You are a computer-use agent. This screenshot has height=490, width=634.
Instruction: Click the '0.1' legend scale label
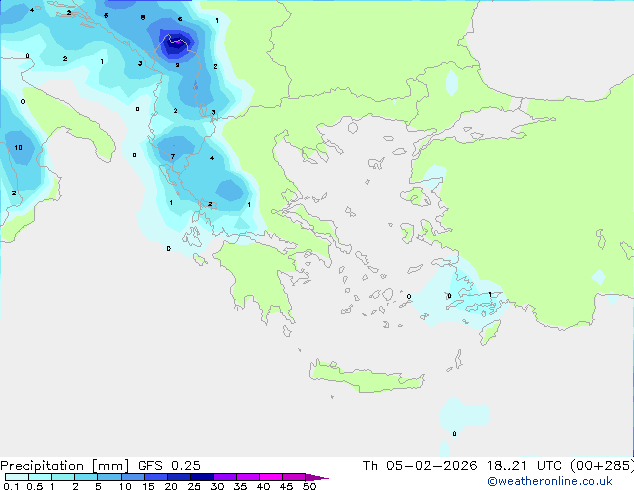pyautogui.click(x=11, y=486)
